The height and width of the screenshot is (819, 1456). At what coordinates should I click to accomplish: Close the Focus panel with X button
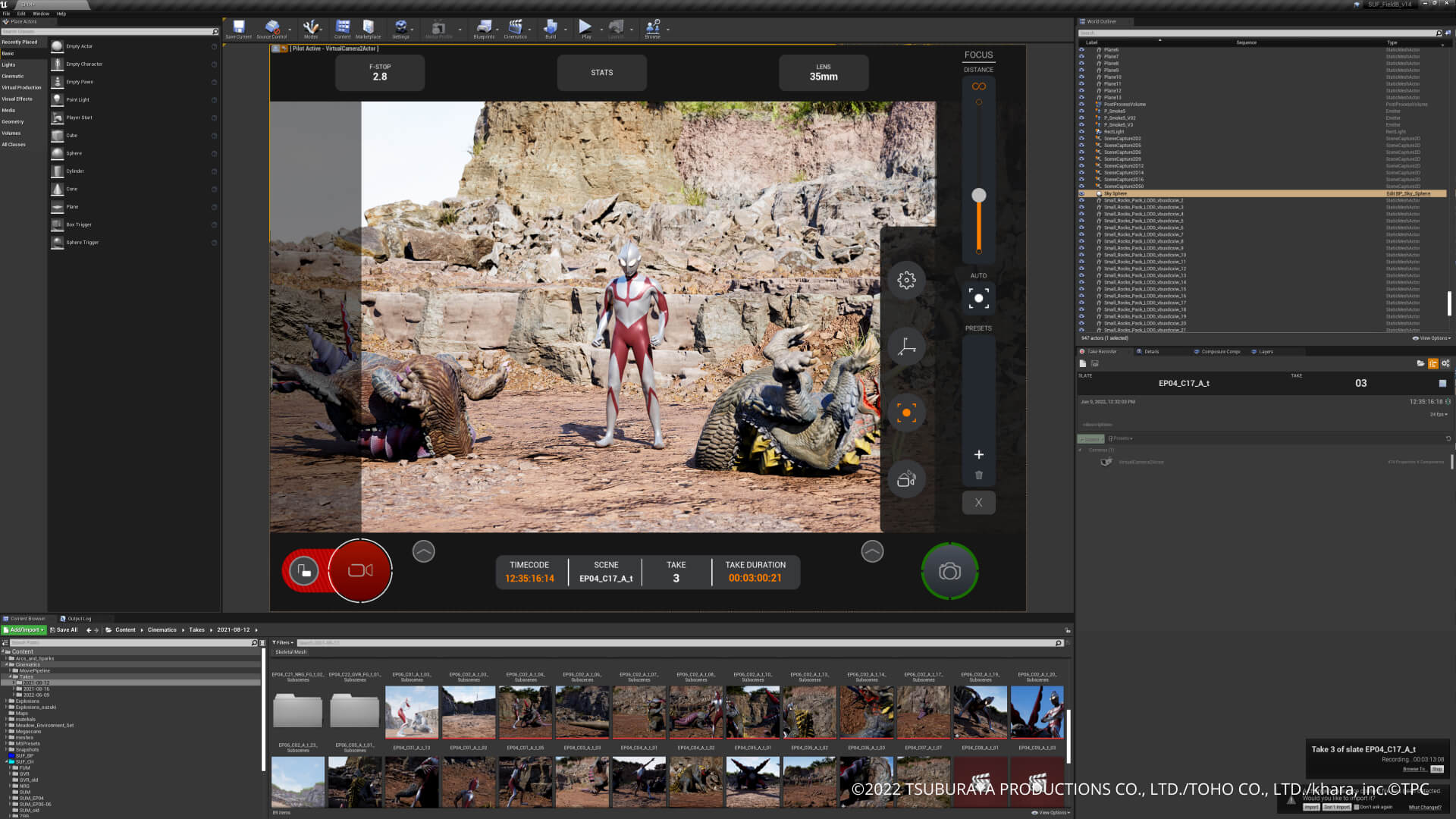click(979, 502)
